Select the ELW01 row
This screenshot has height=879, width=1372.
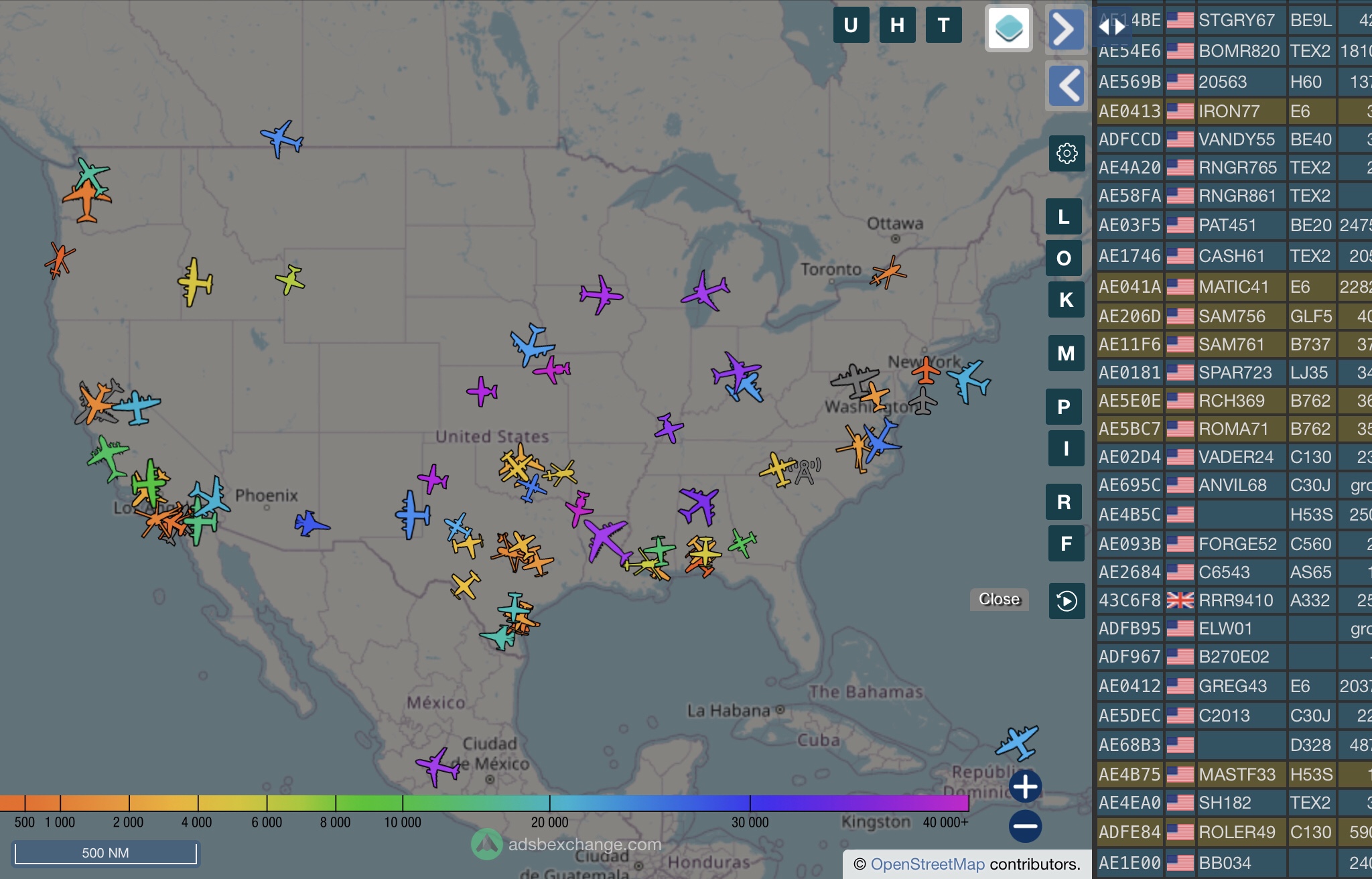click(1234, 628)
